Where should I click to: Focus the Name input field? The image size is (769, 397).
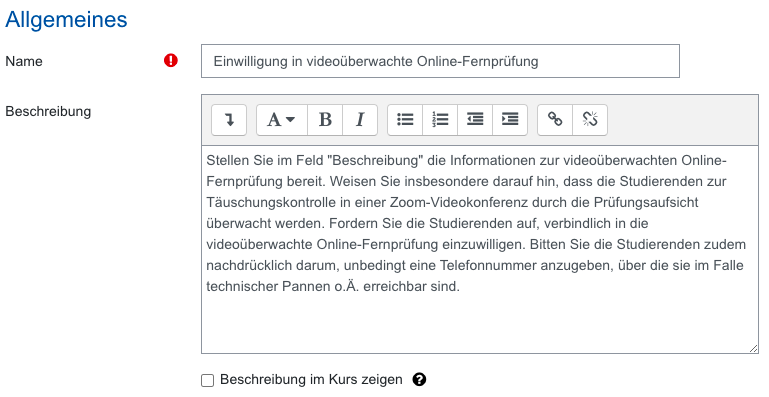pos(440,61)
